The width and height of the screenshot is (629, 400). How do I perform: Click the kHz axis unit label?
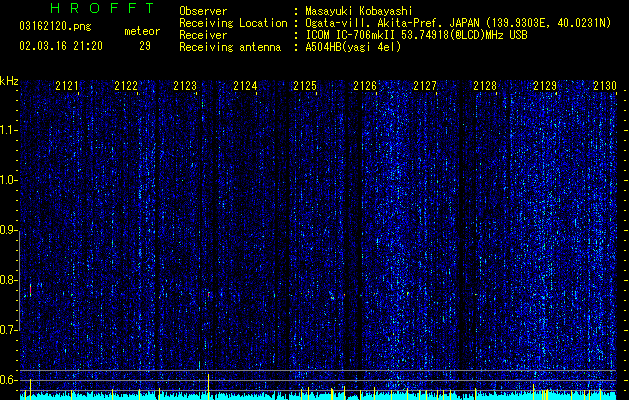point(9,81)
